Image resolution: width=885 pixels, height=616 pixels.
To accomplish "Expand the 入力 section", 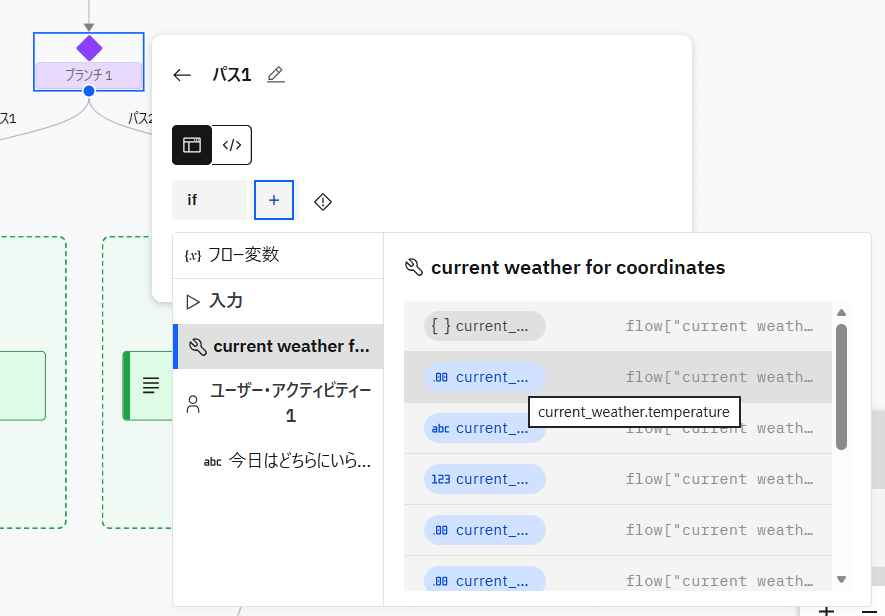I will [x=225, y=301].
